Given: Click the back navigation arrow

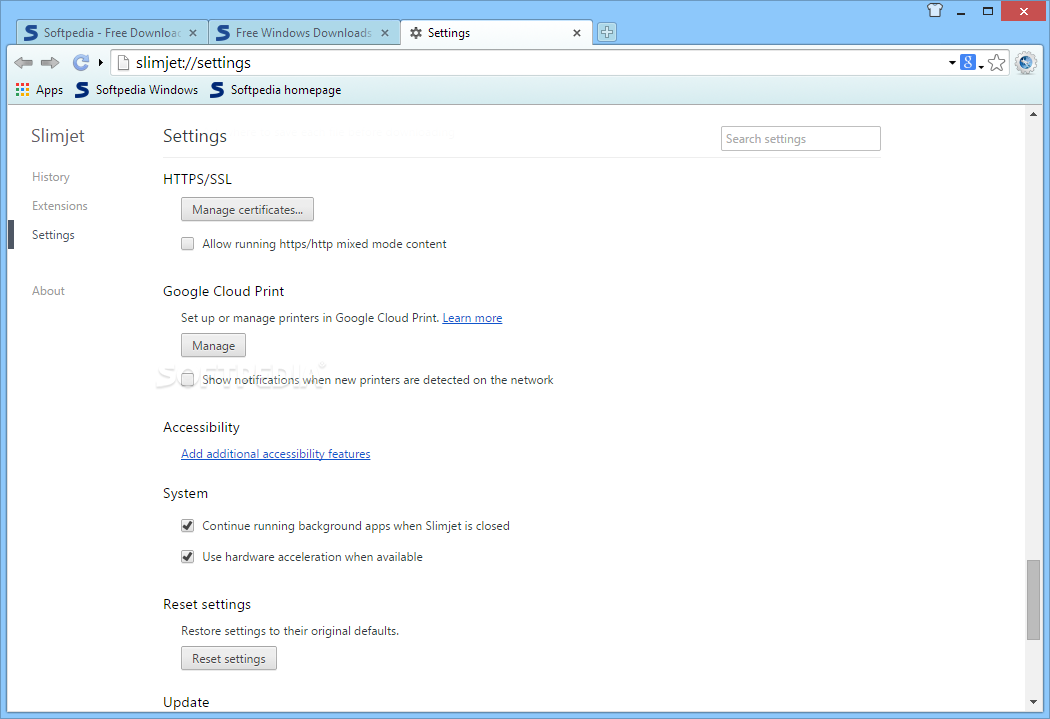Looking at the screenshot, I should 23,63.
